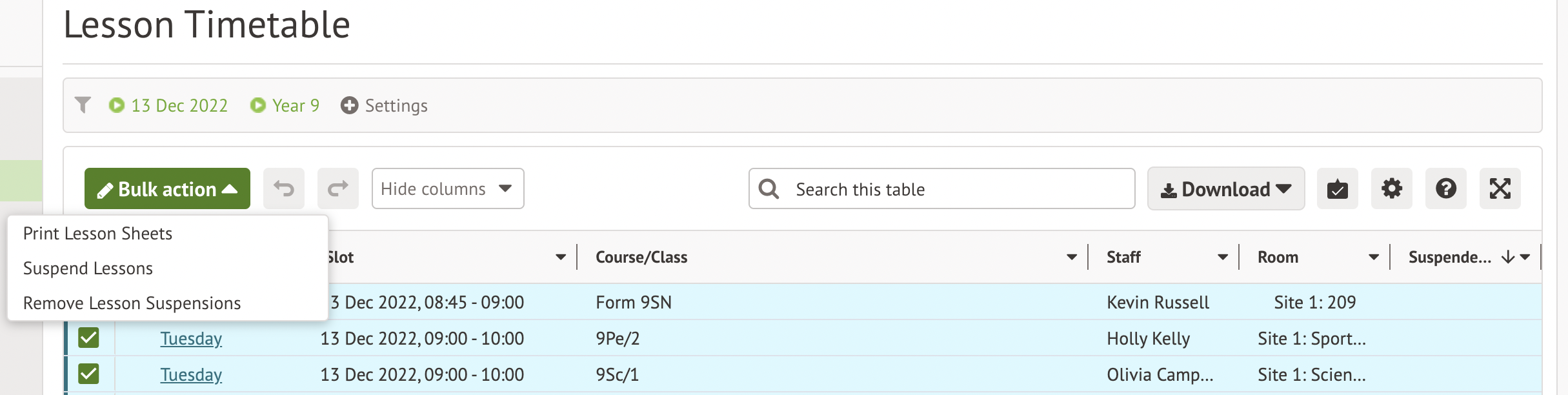Select Remove Lesson Suspensions option
1568x395 pixels.
point(132,303)
